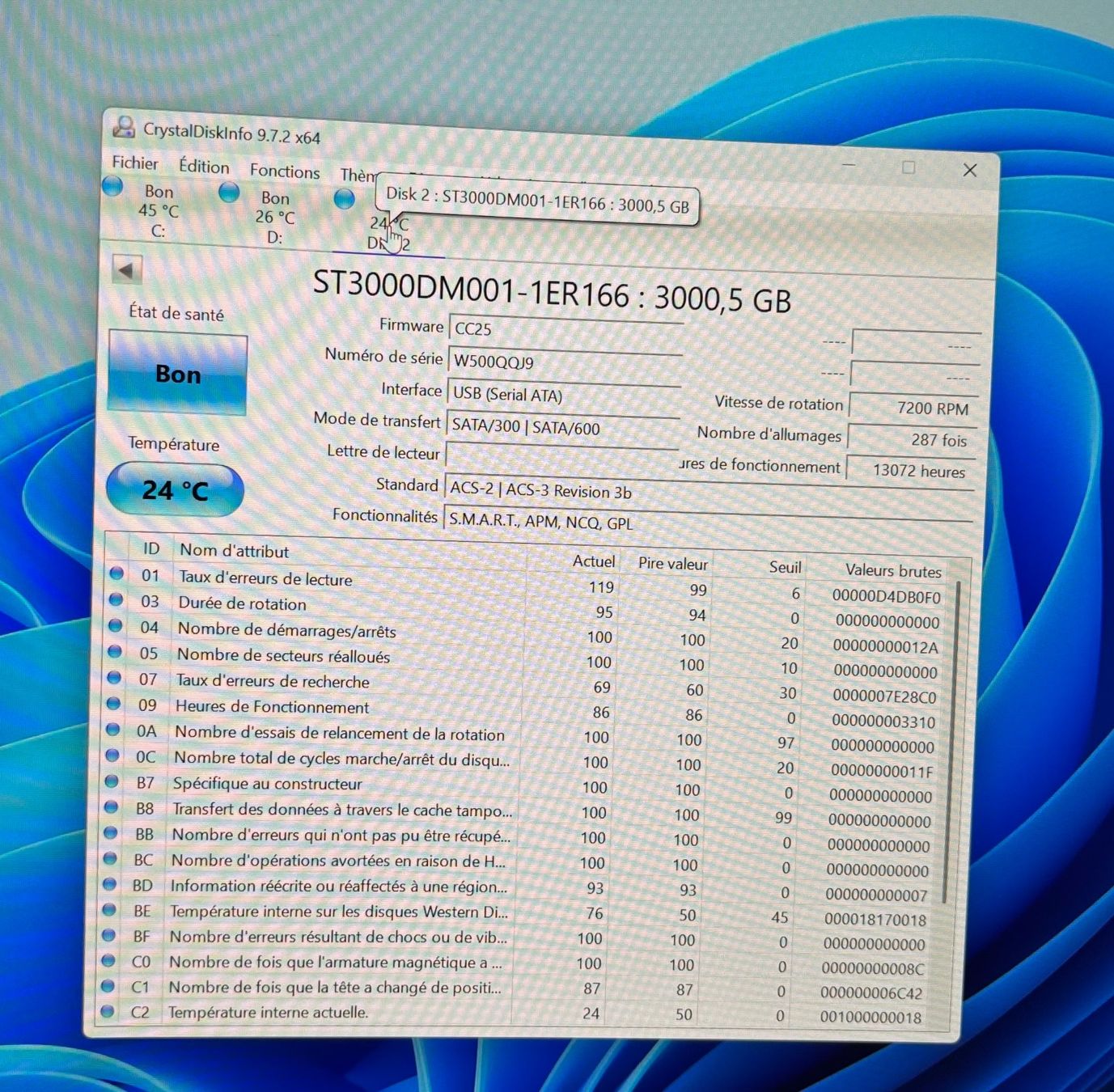Close the CrystalDiskInfo window
The width and height of the screenshot is (1114, 1092).
(970, 170)
